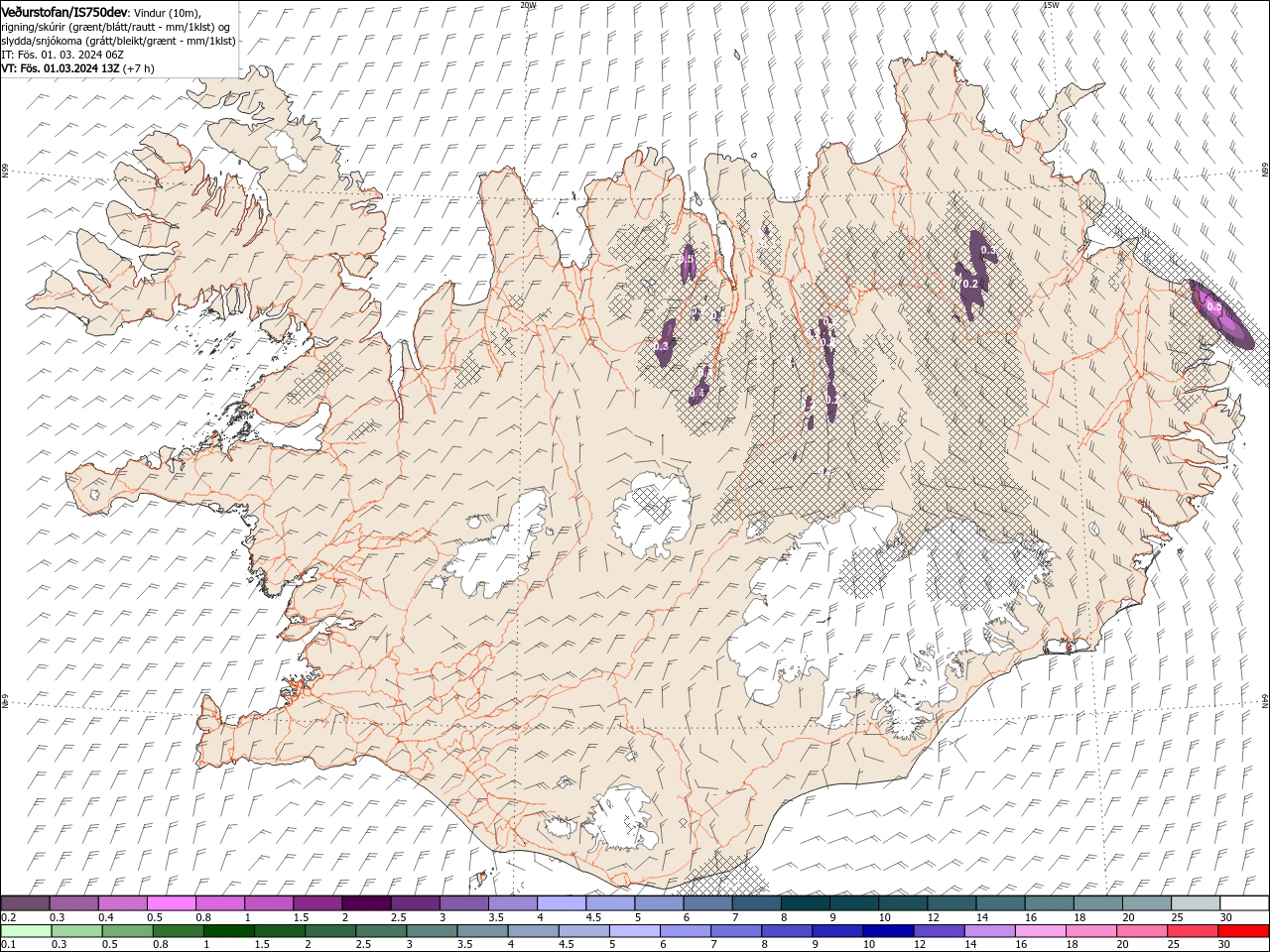Select the top legend swatch starting at 0.2
Viewport: 1270px width, 952px height.
tap(25, 903)
